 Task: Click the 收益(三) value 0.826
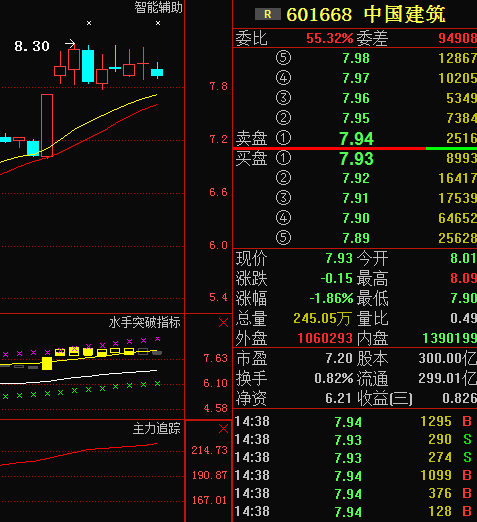point(459,398)
